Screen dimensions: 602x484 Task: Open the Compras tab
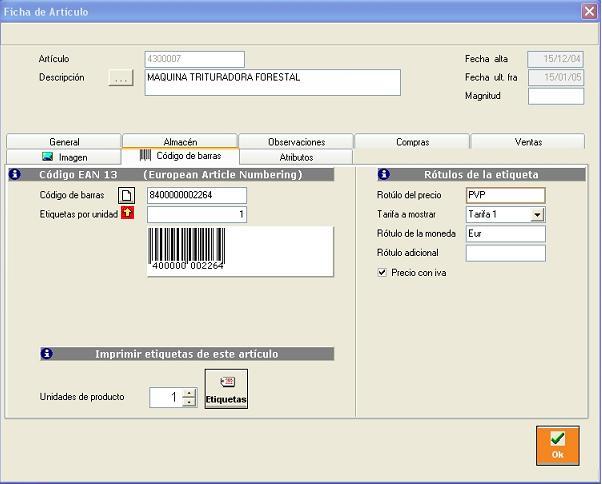tap(412, 142)
